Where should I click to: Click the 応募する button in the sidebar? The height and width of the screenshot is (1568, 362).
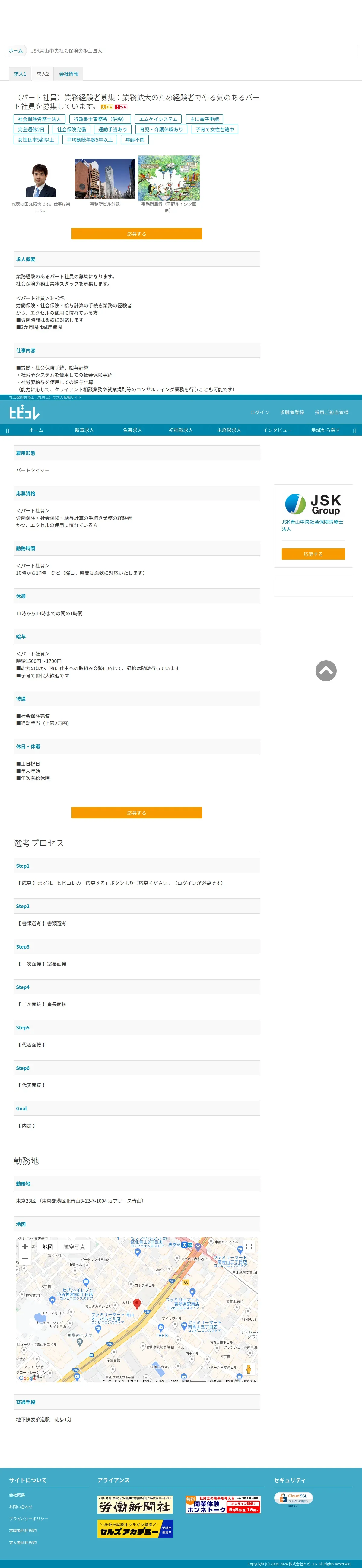[x=313, y=554]
